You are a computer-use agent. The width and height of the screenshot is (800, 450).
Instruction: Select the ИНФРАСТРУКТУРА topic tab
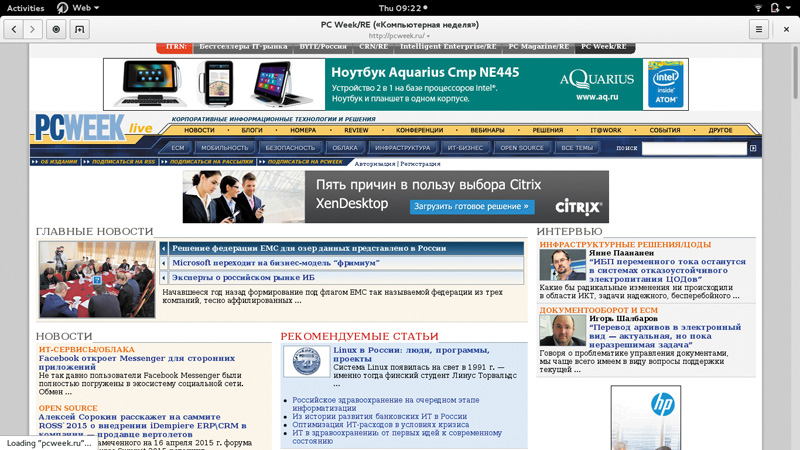pyautogui.click(x=403, y=148)
